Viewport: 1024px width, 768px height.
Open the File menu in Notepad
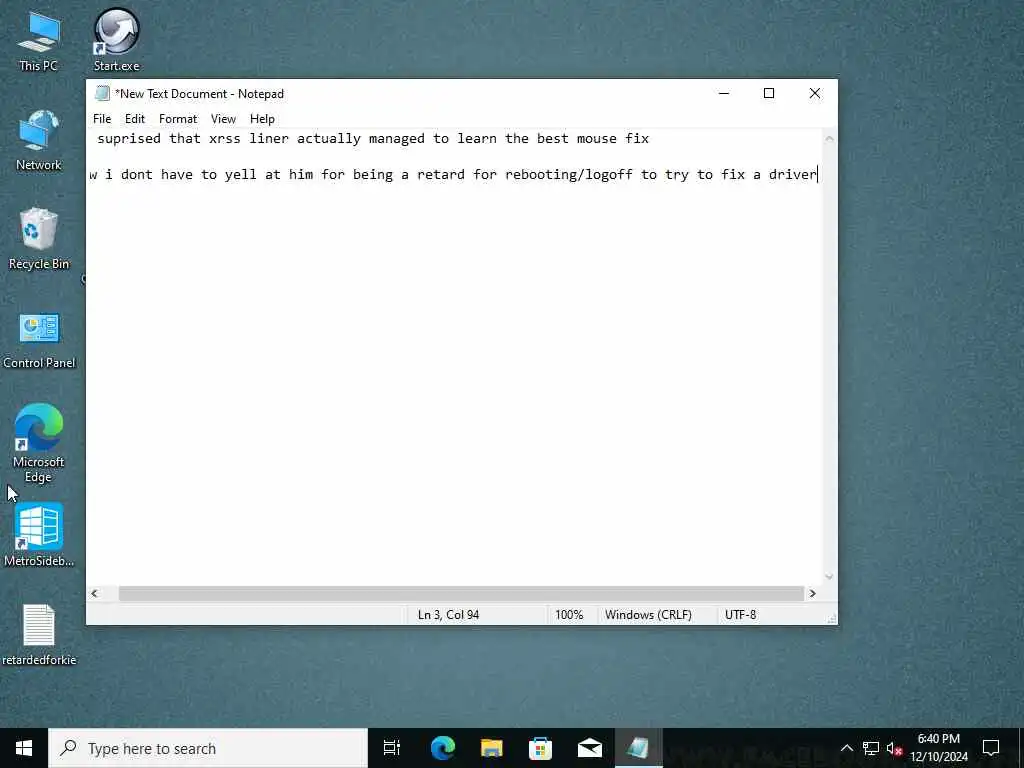102,119
